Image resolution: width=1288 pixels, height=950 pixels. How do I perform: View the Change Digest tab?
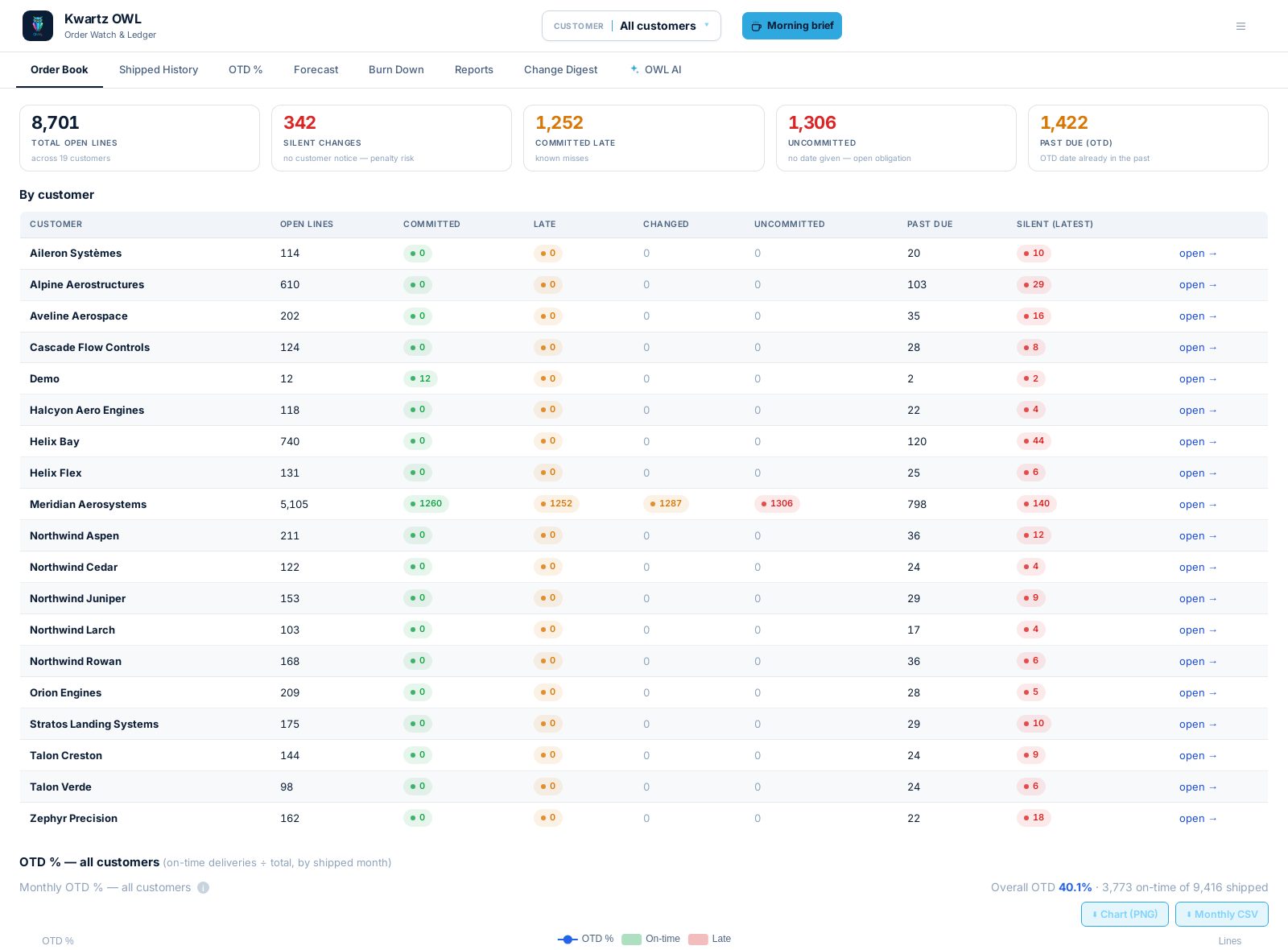click(x=561, y=69)
